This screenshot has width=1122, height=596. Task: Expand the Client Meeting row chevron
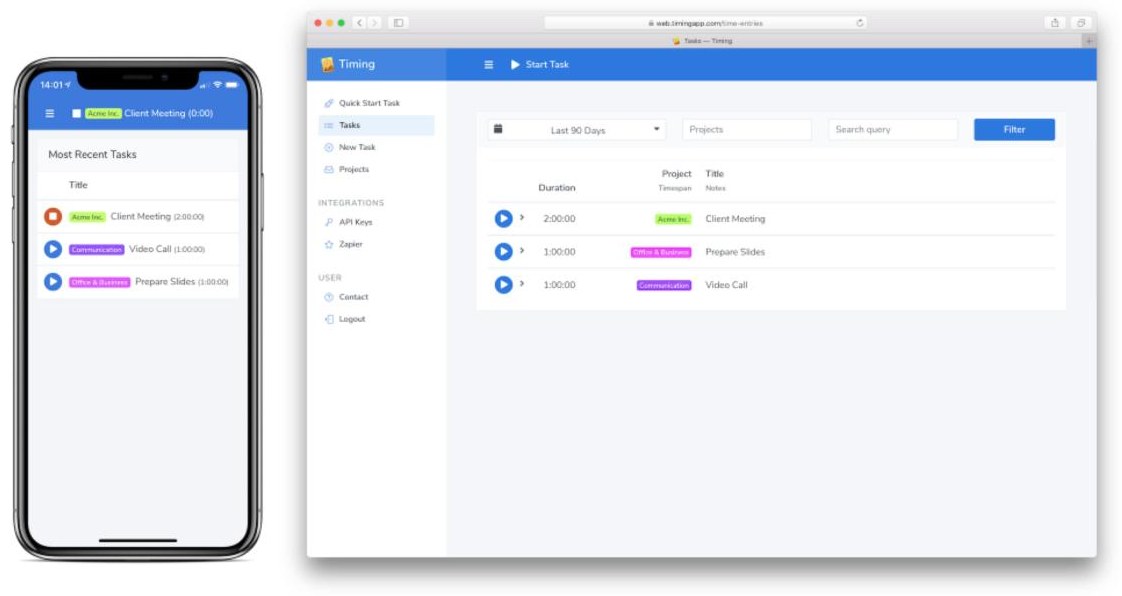pos(522,218)
